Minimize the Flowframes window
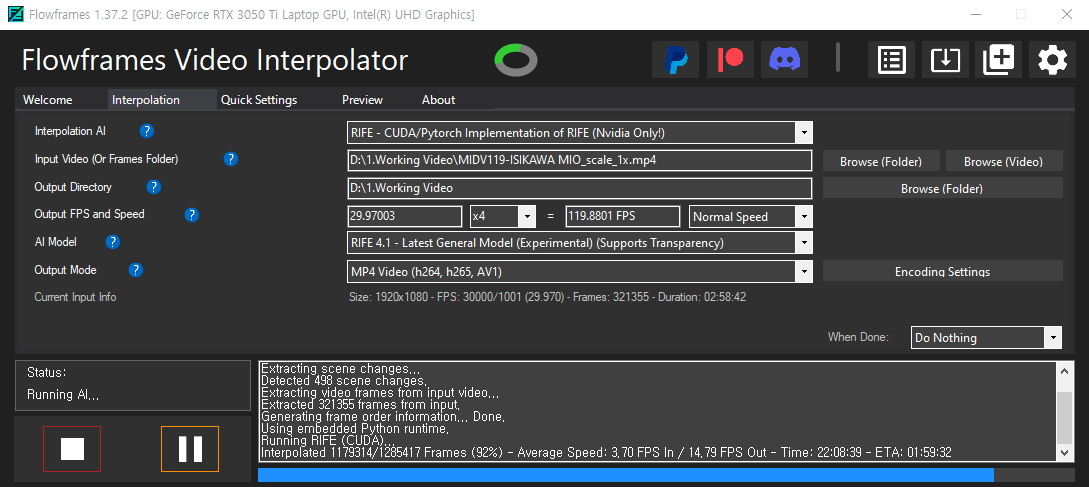The width and height of the screenshot is (1089, 487). (974, 15)
